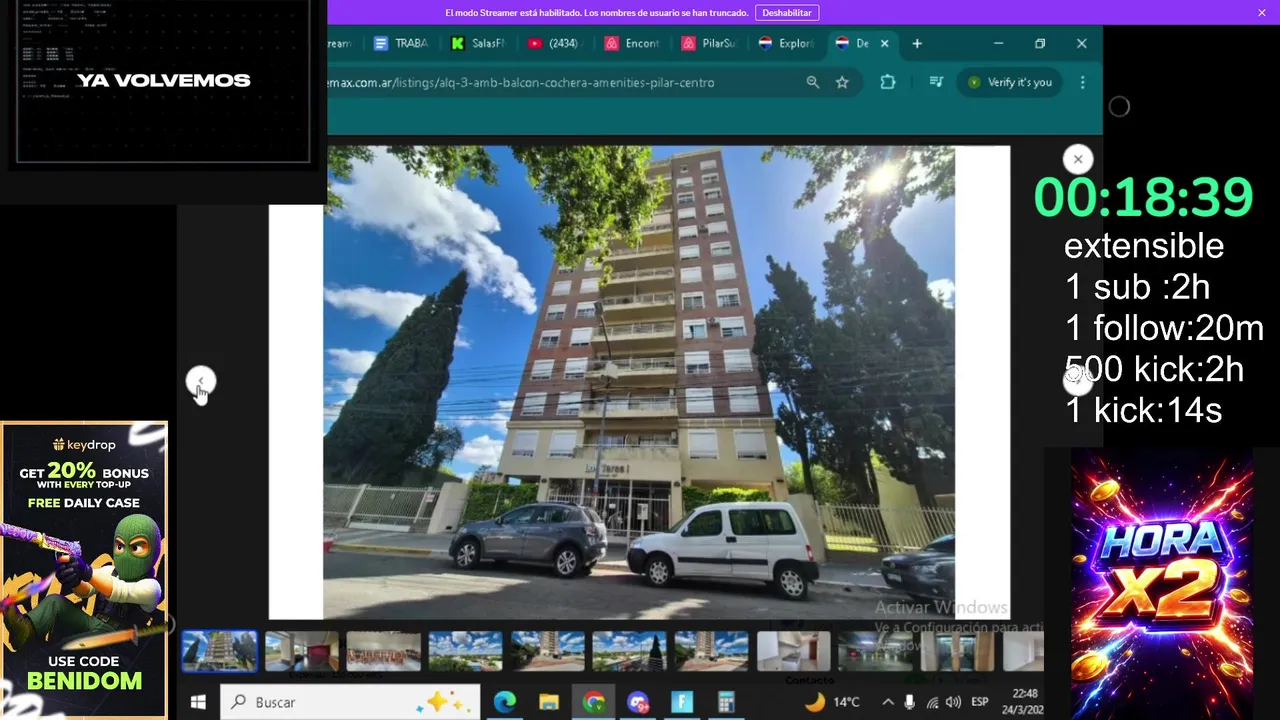The image size is (1280, 720).
Task: Select the thumbnail showing room with chairs
Action: pyautogui.click(x=383, y=651)
